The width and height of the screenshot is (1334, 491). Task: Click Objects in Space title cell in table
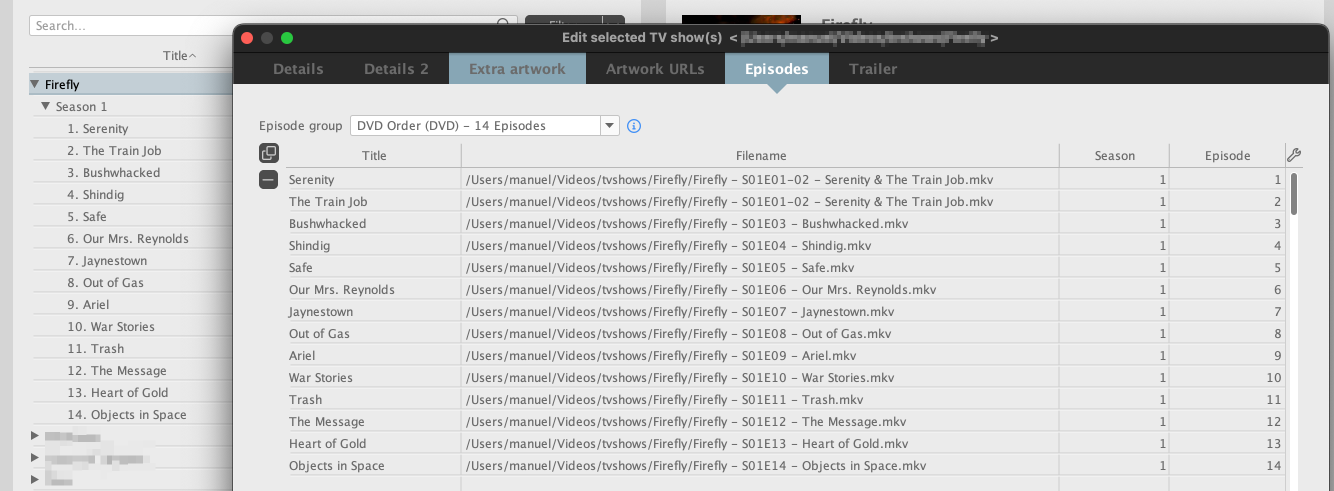pyautogui.click(x=374, y=466)
